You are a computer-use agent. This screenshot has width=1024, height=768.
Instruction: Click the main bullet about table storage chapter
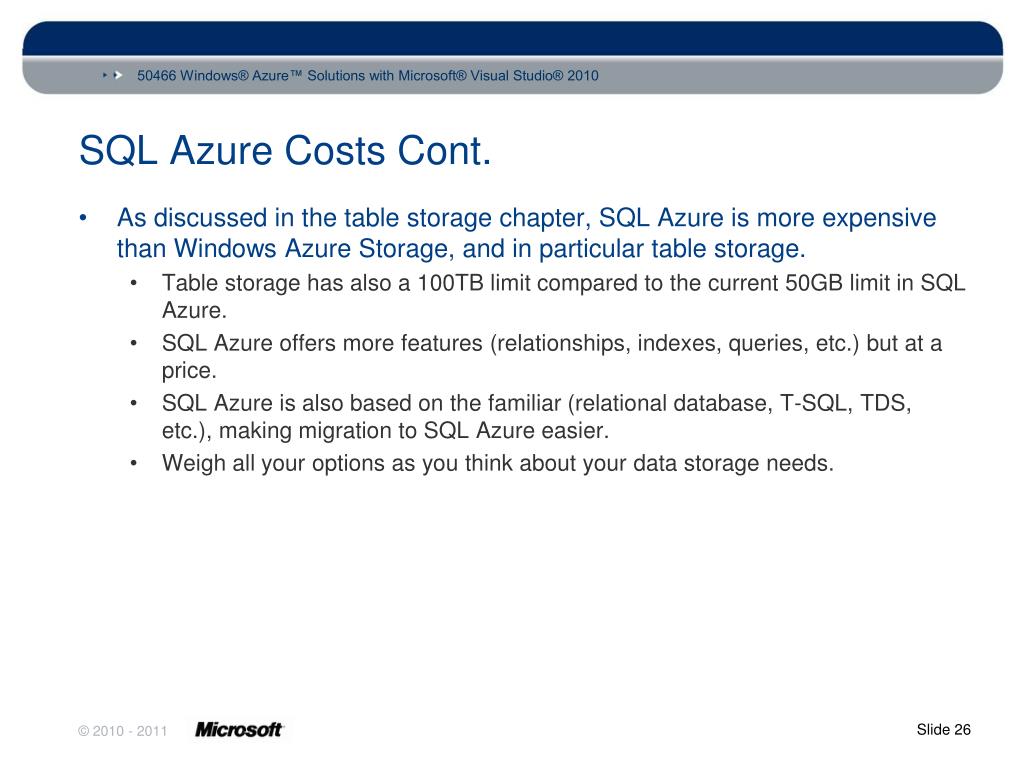tap(526, 233)
